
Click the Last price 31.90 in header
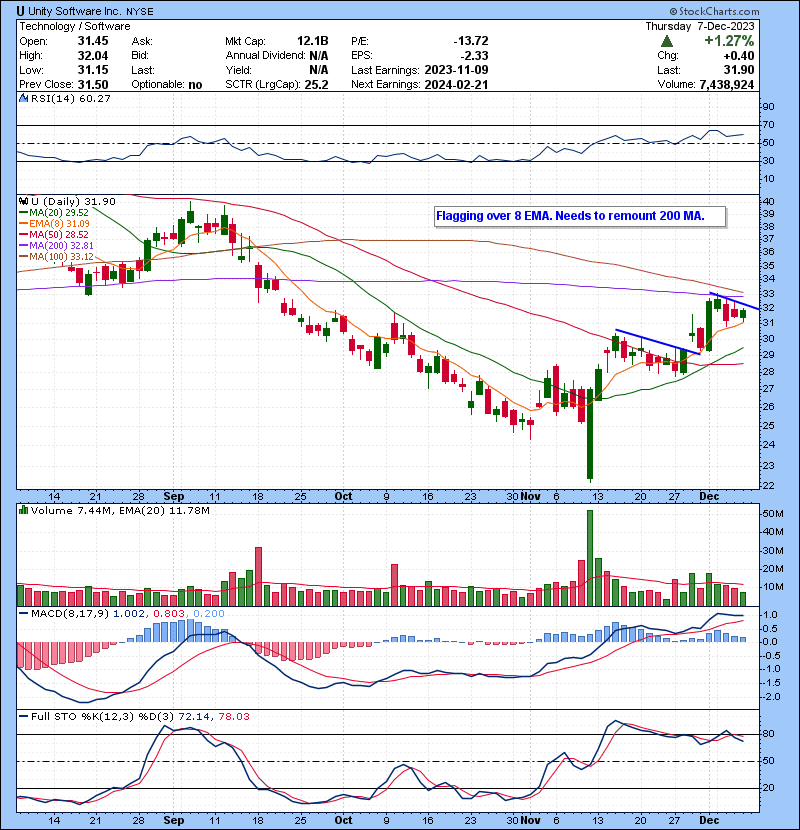click(740, 70)
